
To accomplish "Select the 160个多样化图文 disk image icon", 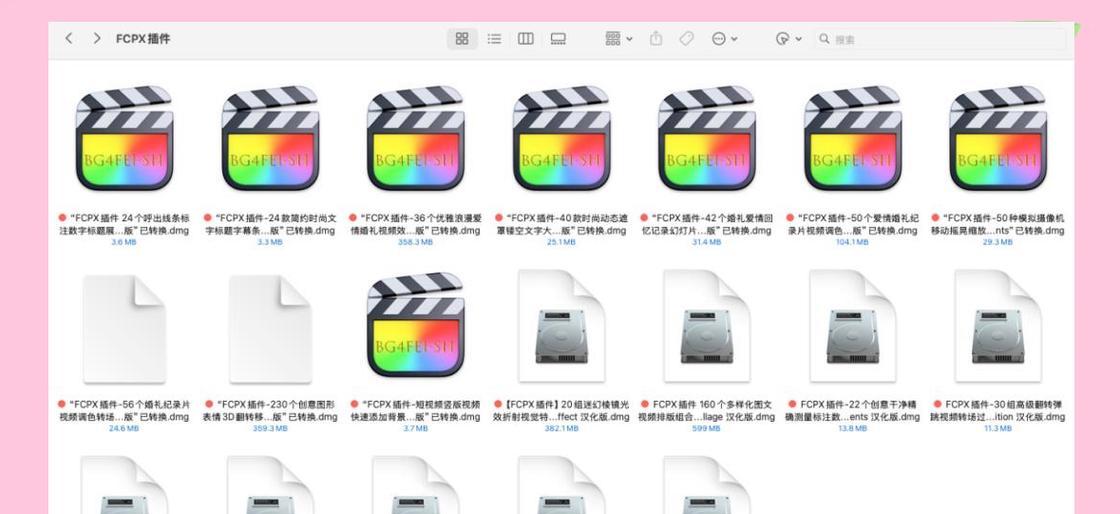I will [x=706, y=326].
